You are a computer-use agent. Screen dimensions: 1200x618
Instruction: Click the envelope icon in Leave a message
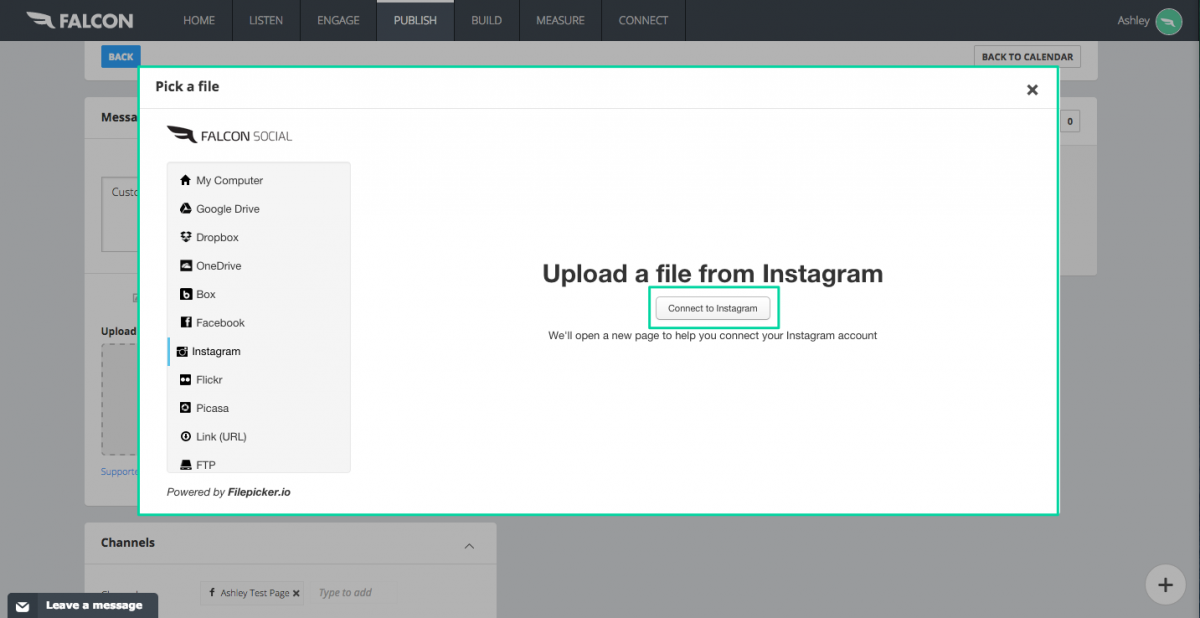pyautogui.click(x=22, y=606)
